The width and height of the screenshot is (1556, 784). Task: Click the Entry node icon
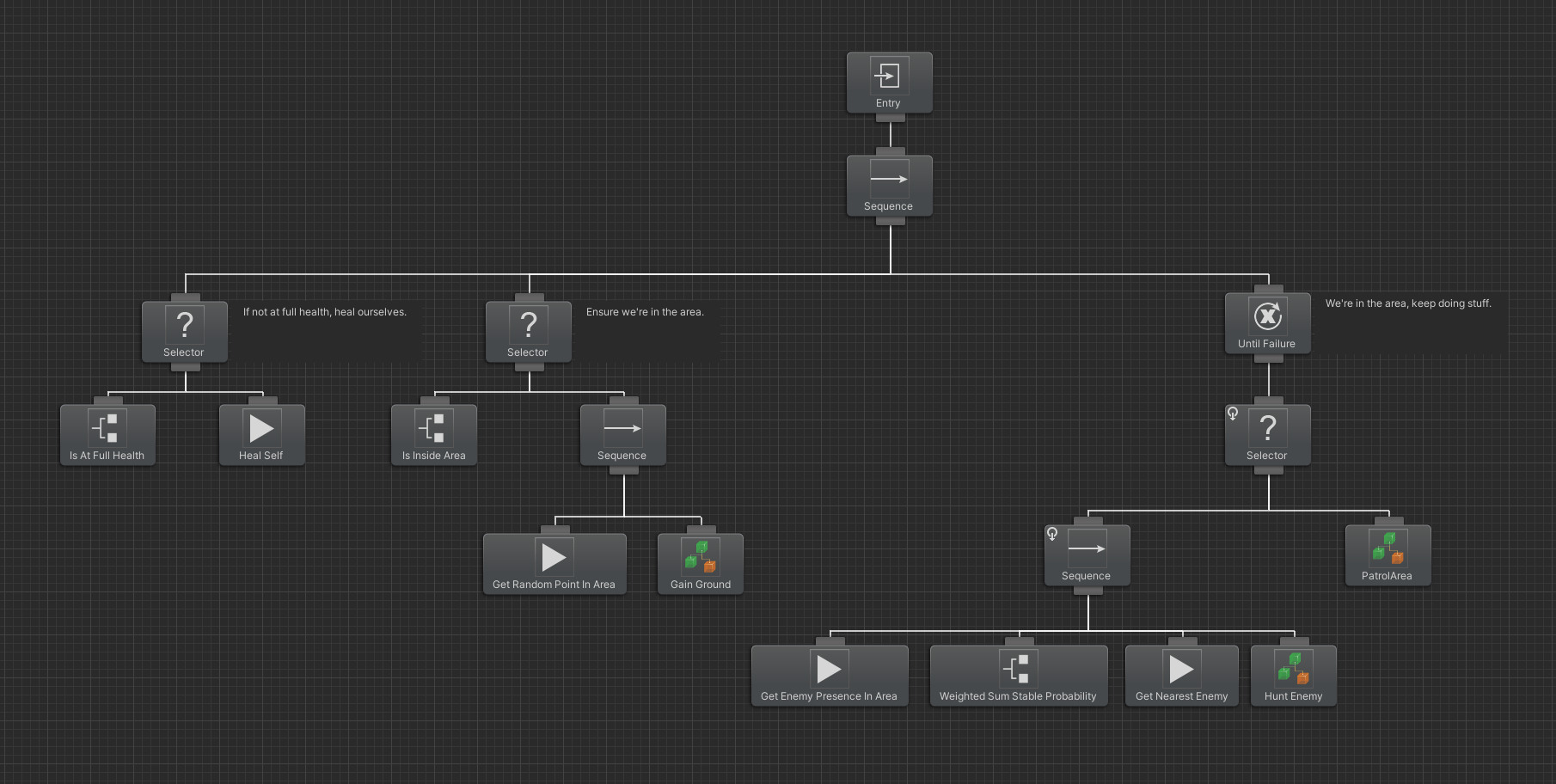(x=889, y=75)
